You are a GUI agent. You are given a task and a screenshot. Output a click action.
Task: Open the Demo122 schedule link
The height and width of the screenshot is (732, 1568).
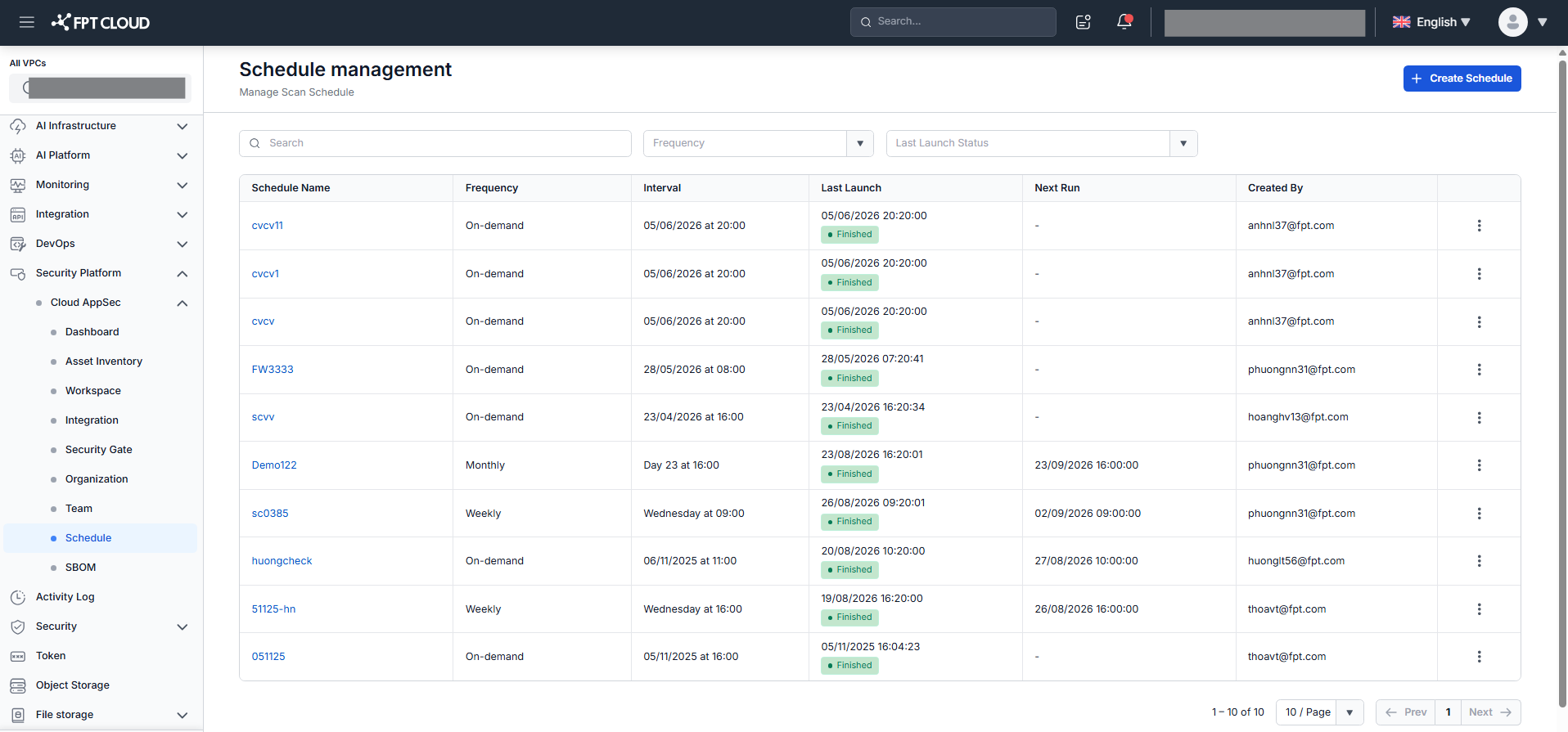(x=274, y=465)
